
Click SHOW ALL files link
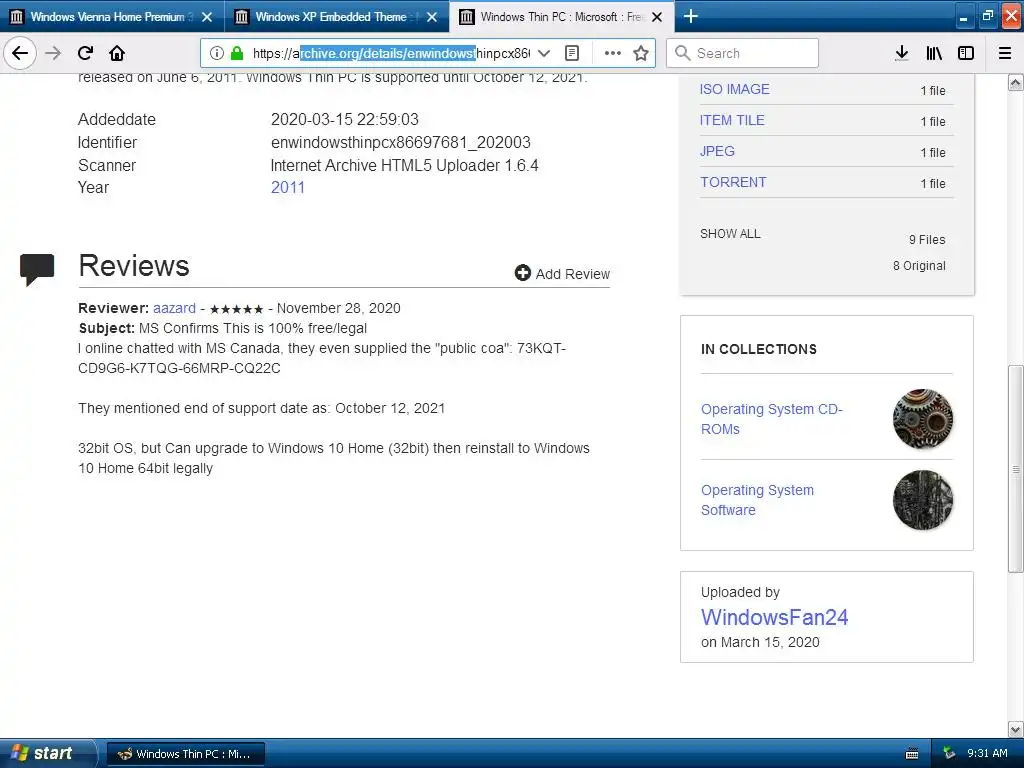pyautogui.click(x=730, y=234)
